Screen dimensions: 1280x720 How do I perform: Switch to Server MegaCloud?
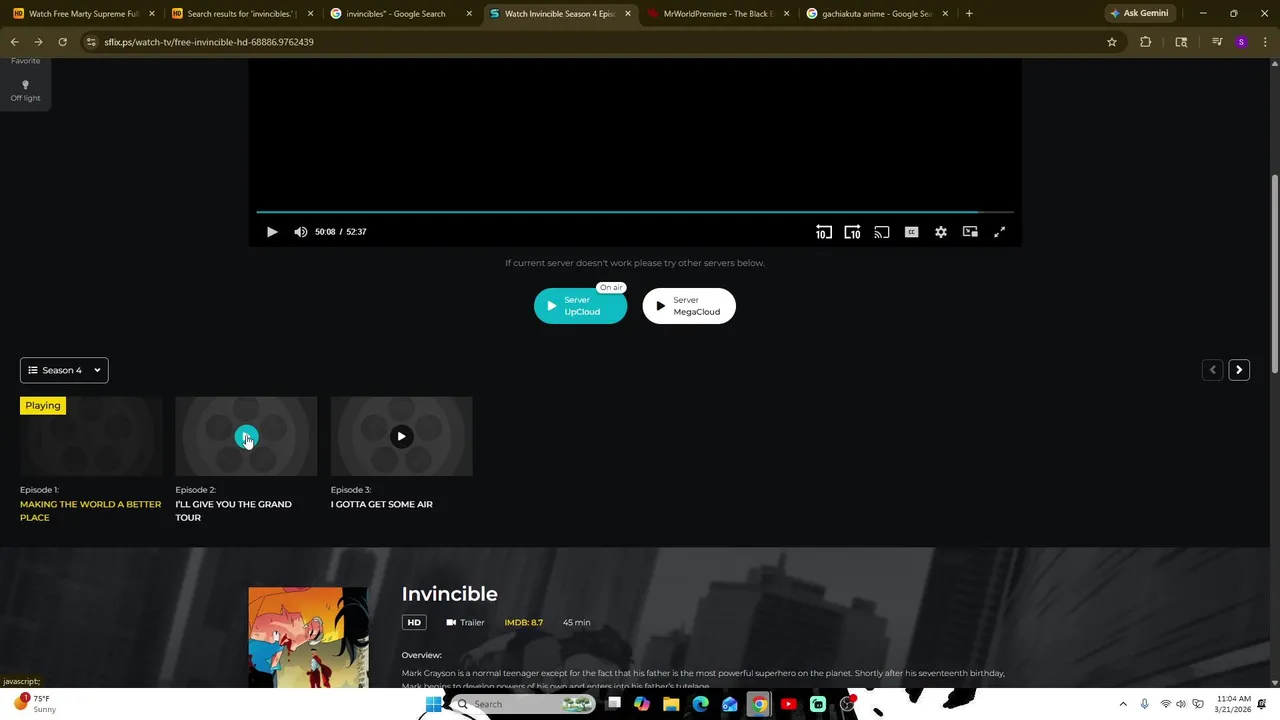click(x=689, y=306)
